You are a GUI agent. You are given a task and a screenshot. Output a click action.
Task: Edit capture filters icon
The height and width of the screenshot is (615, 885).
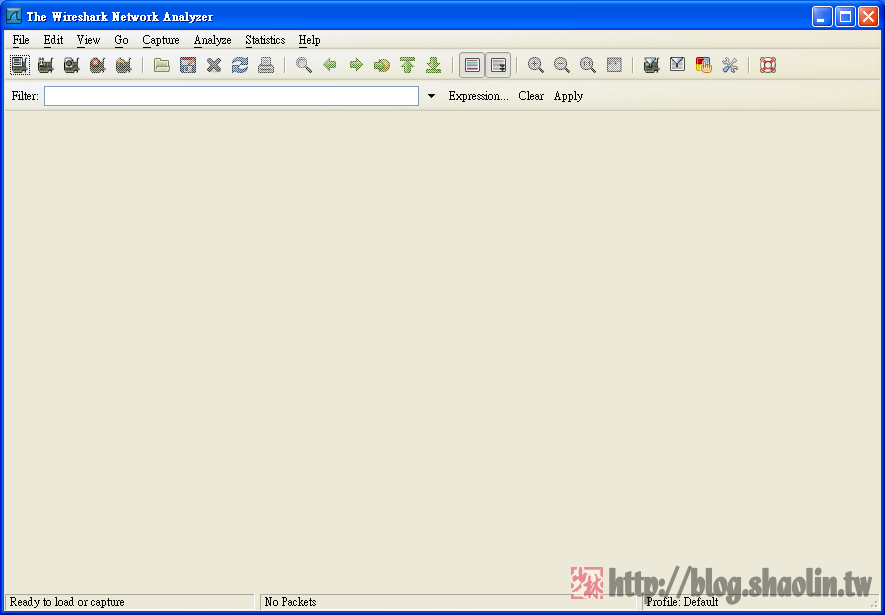[x=651, y=65]
